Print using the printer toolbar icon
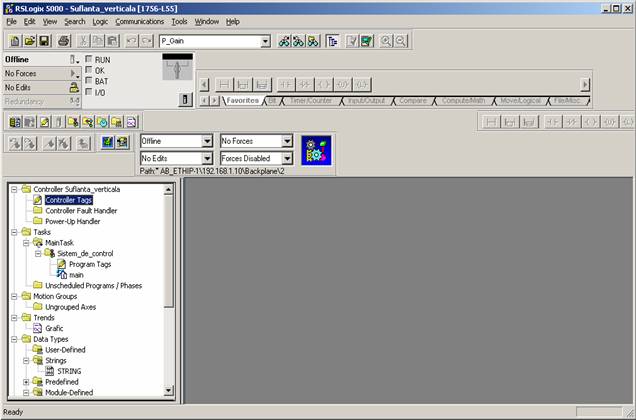Screen dimensions: 636x420 64,41
